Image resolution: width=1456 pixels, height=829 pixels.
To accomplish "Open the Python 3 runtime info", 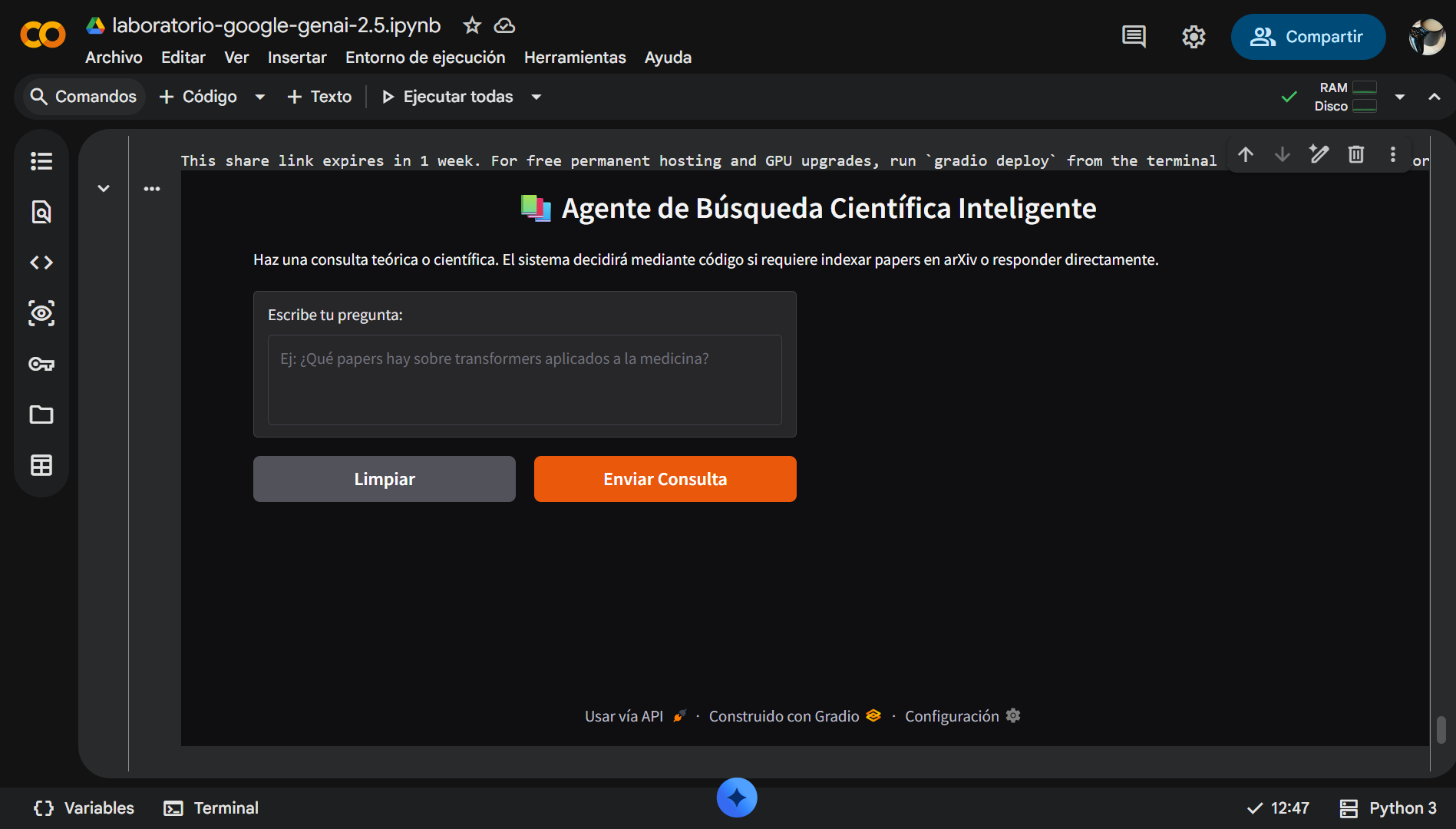I will tap(1388, 808).
